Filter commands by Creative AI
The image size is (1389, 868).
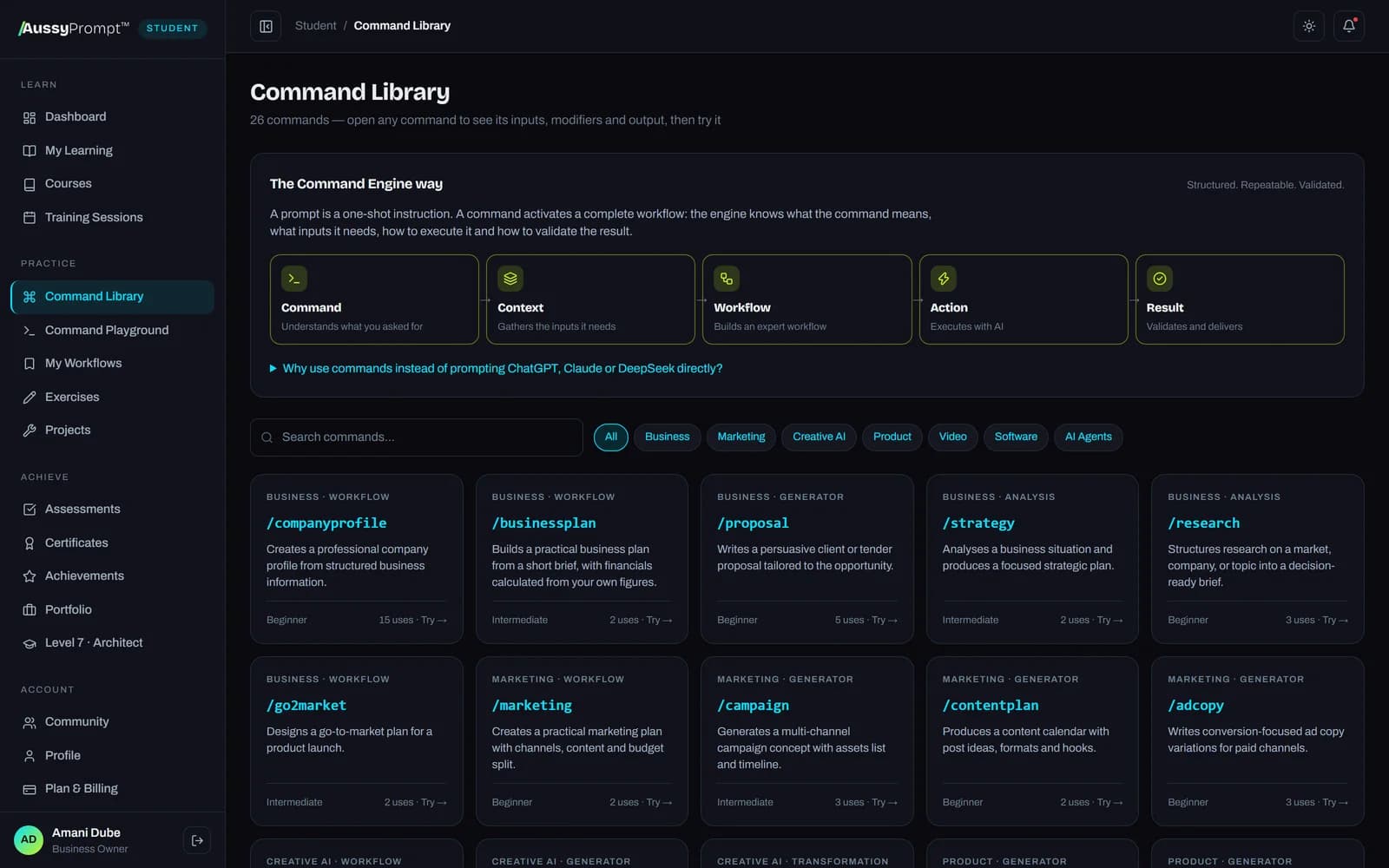tap(819, 437)
